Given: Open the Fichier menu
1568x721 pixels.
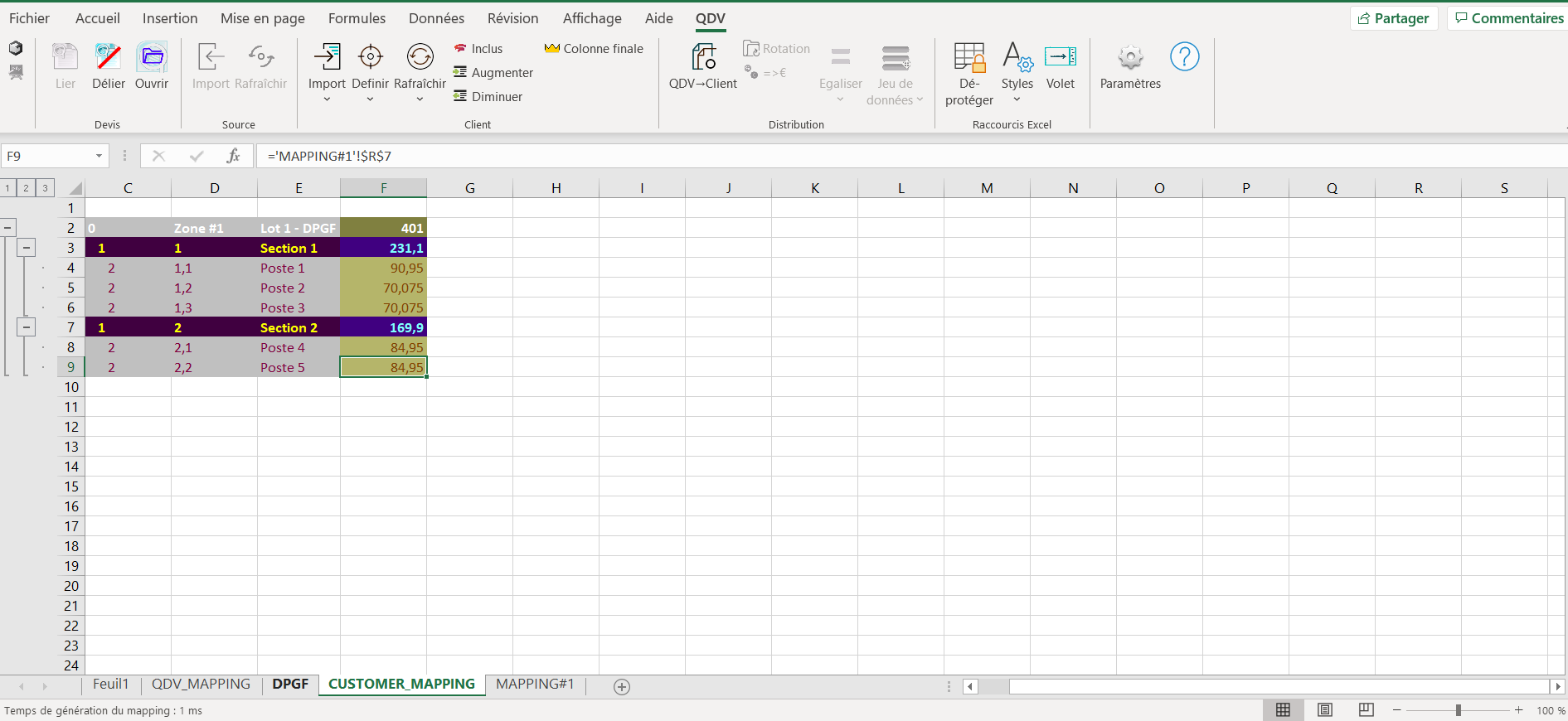Looking at the screenshot, I should (x=29, y=18).
